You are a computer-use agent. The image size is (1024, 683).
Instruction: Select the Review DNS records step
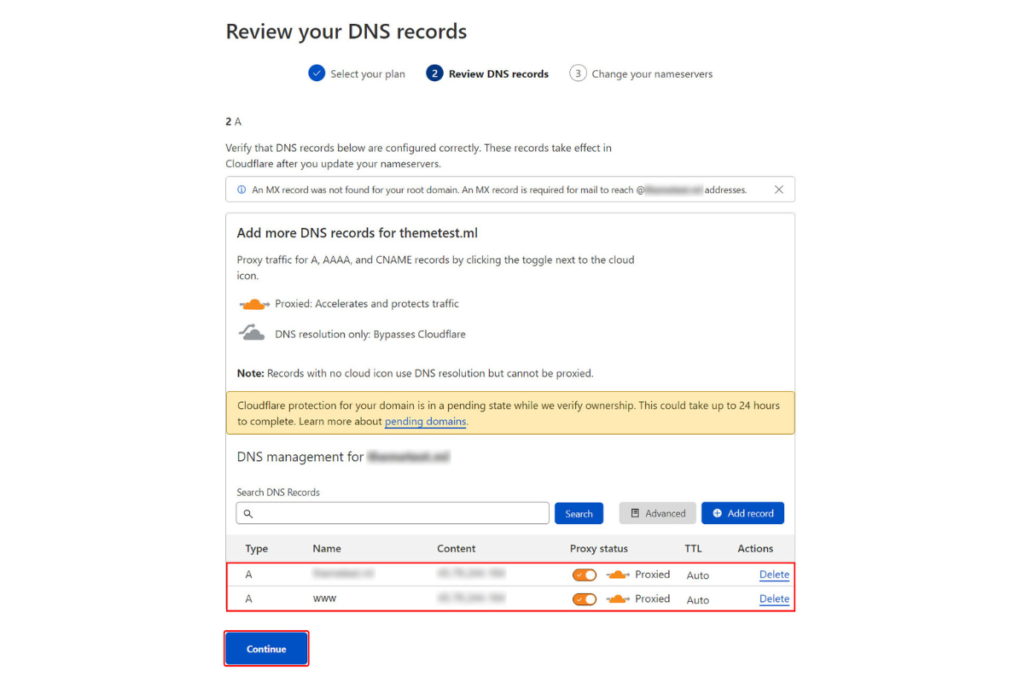click(487, 74)
